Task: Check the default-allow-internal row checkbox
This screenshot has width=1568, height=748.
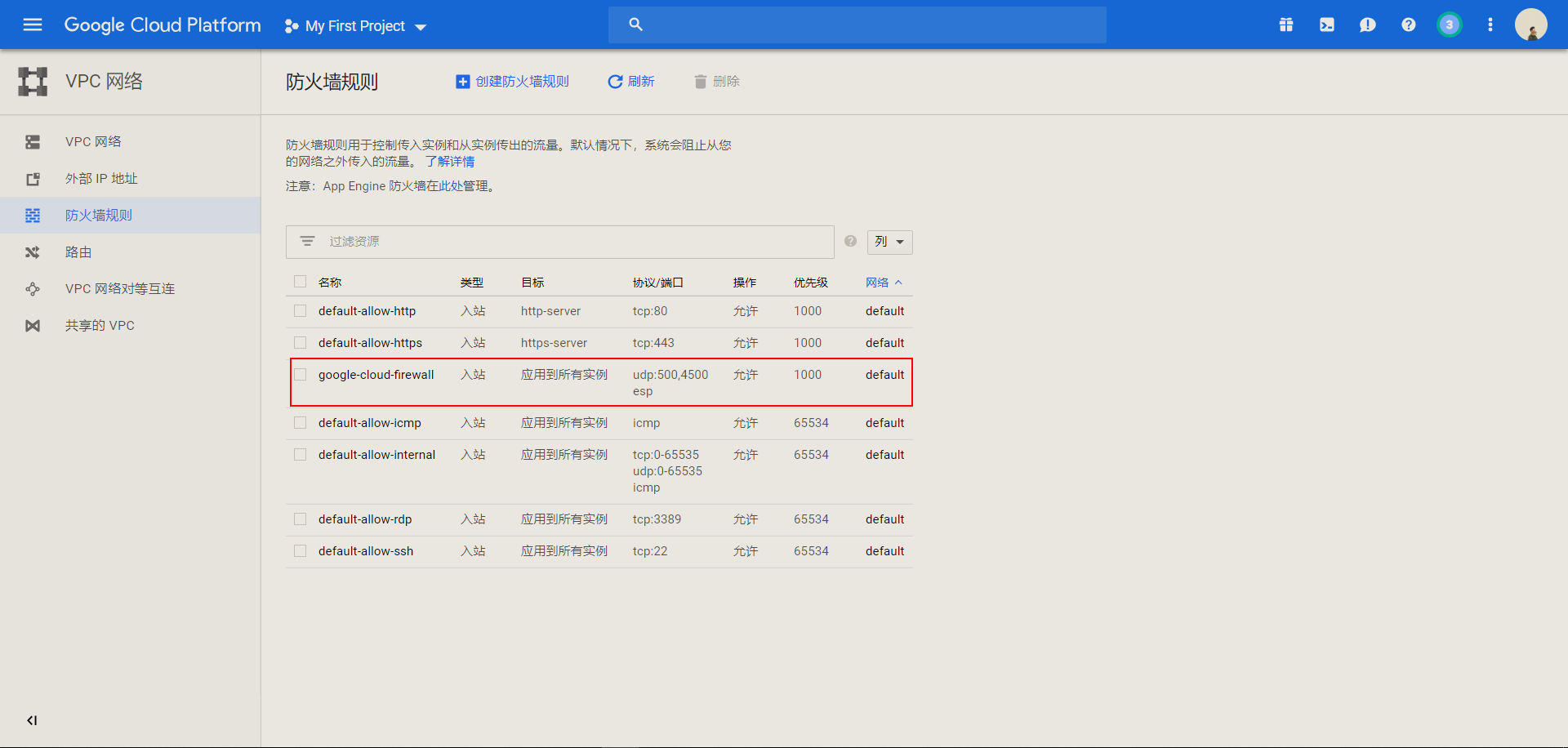Action: [x=301, y=455]
